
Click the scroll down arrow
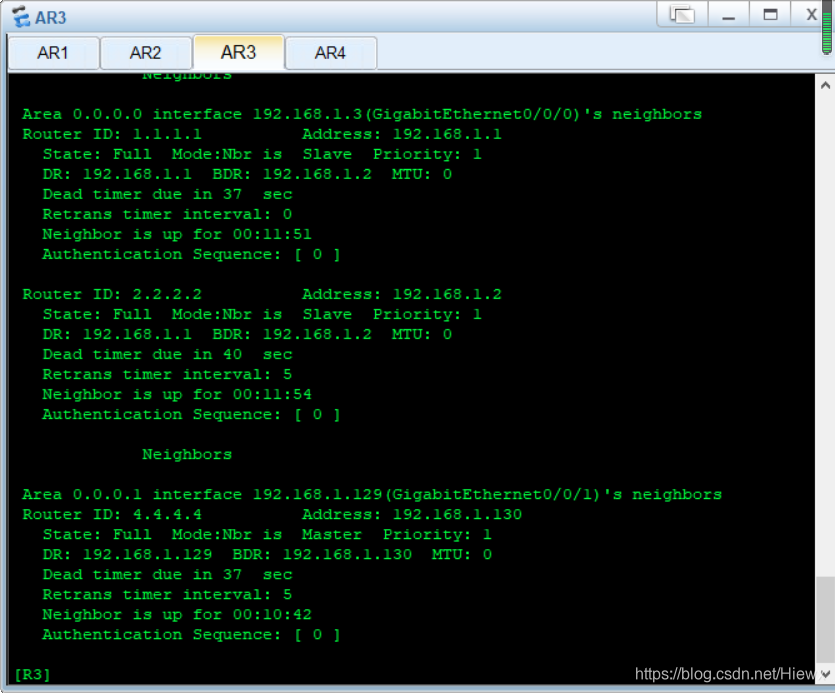pos(825,674)
